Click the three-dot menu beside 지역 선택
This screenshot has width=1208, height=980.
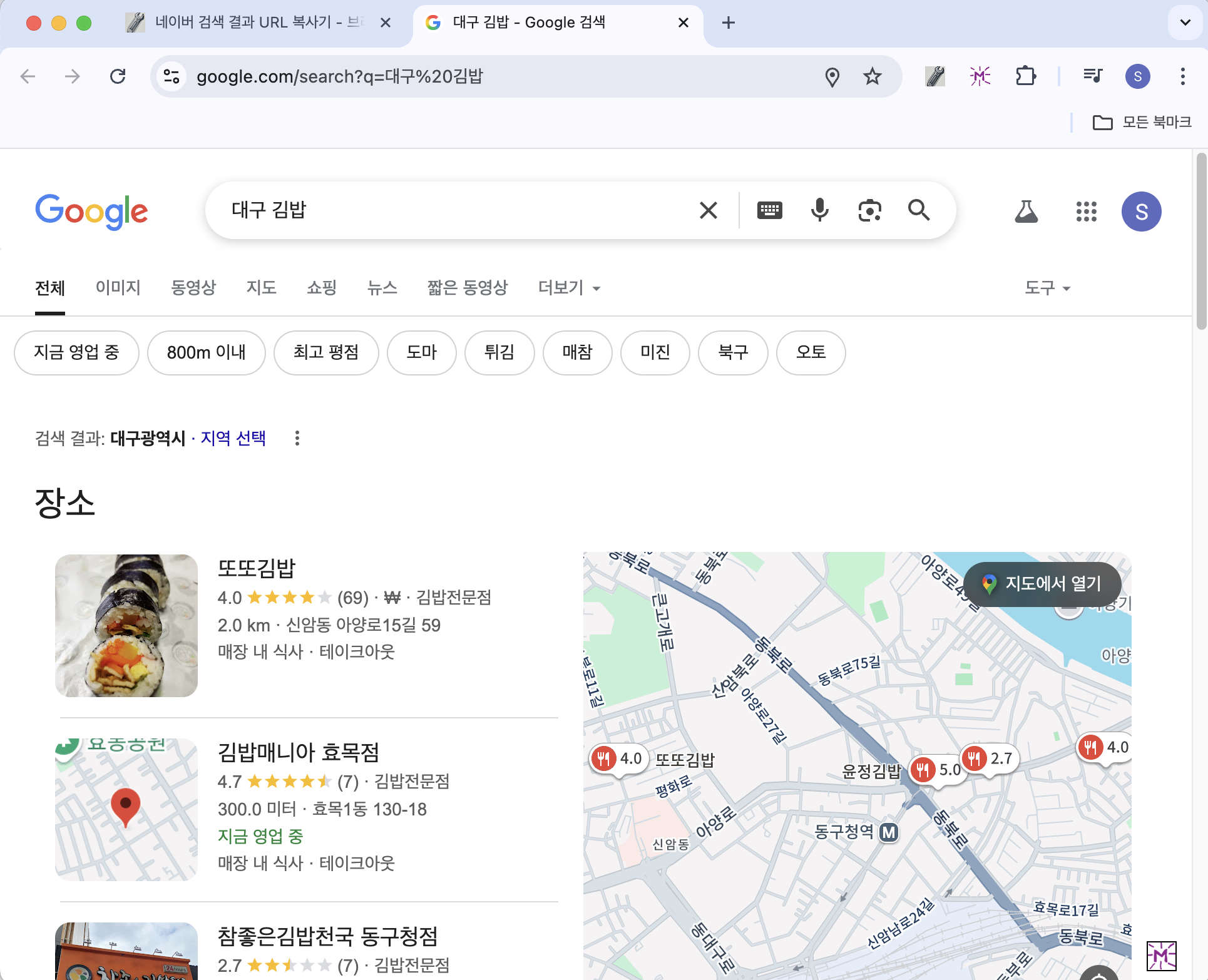[x=297, y=438]
